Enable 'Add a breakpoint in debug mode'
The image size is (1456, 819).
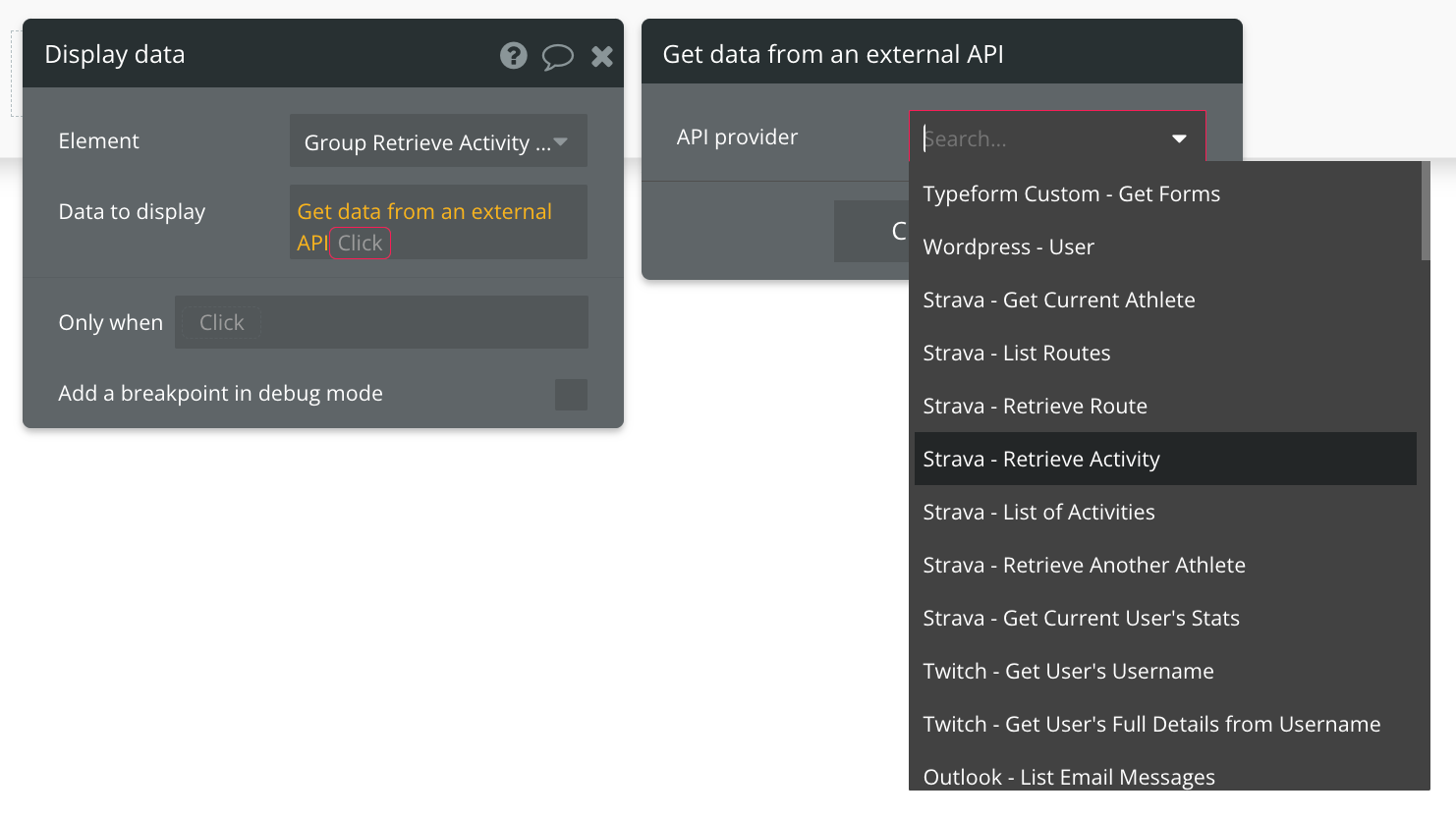(571, 394)
